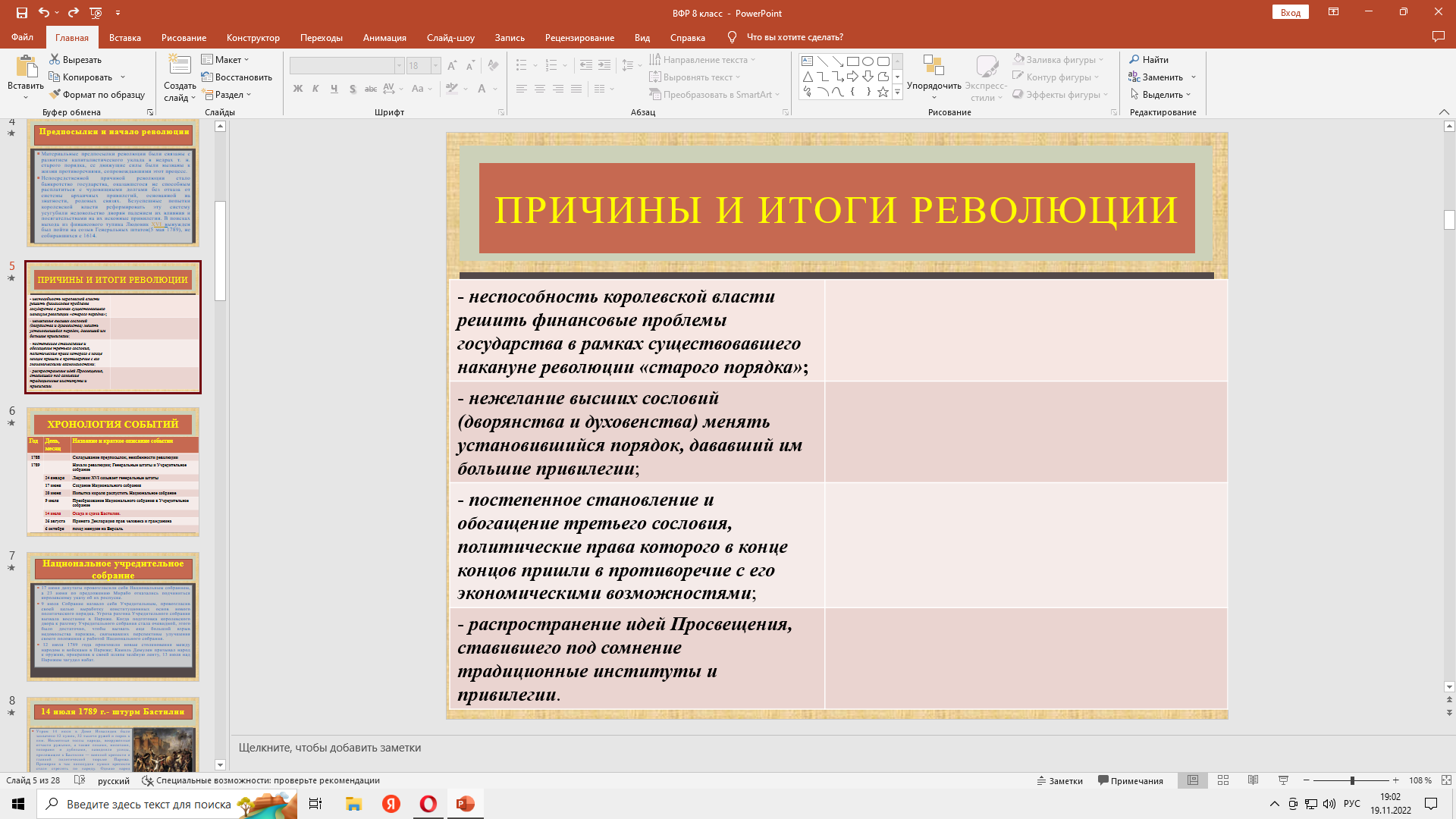Click Convert to SmartArt button
The height and width of the screenshot is (819, 1456).
click(x=714, y=95)
